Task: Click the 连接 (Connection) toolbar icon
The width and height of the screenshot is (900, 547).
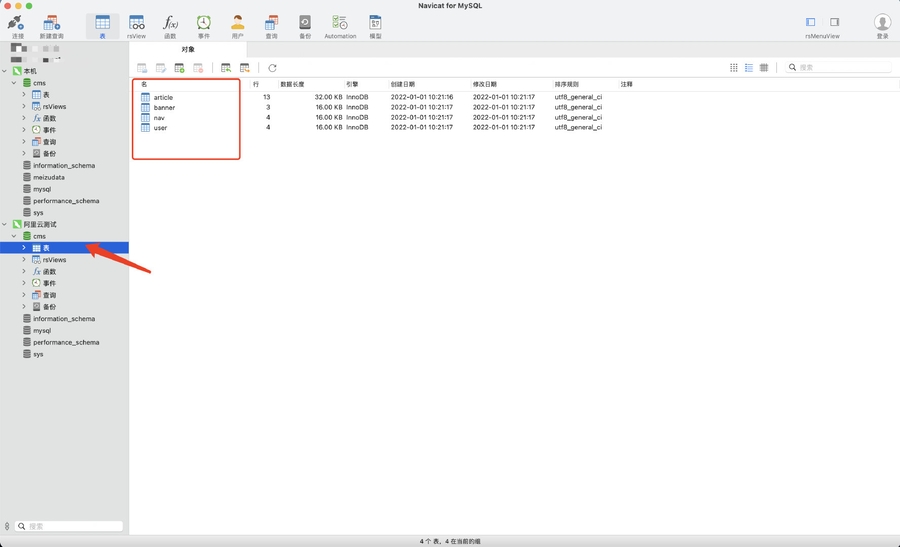Action: 16,24
